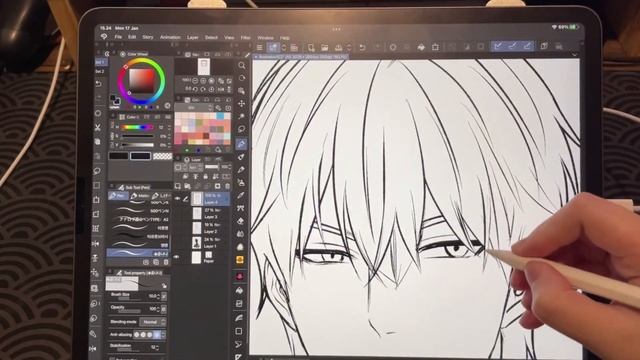
Task: Open the File menu
Action: 118,37
